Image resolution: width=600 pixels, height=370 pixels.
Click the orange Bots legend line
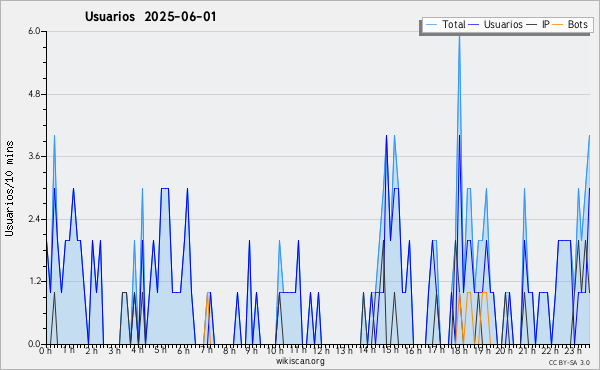tap(558, 24)
